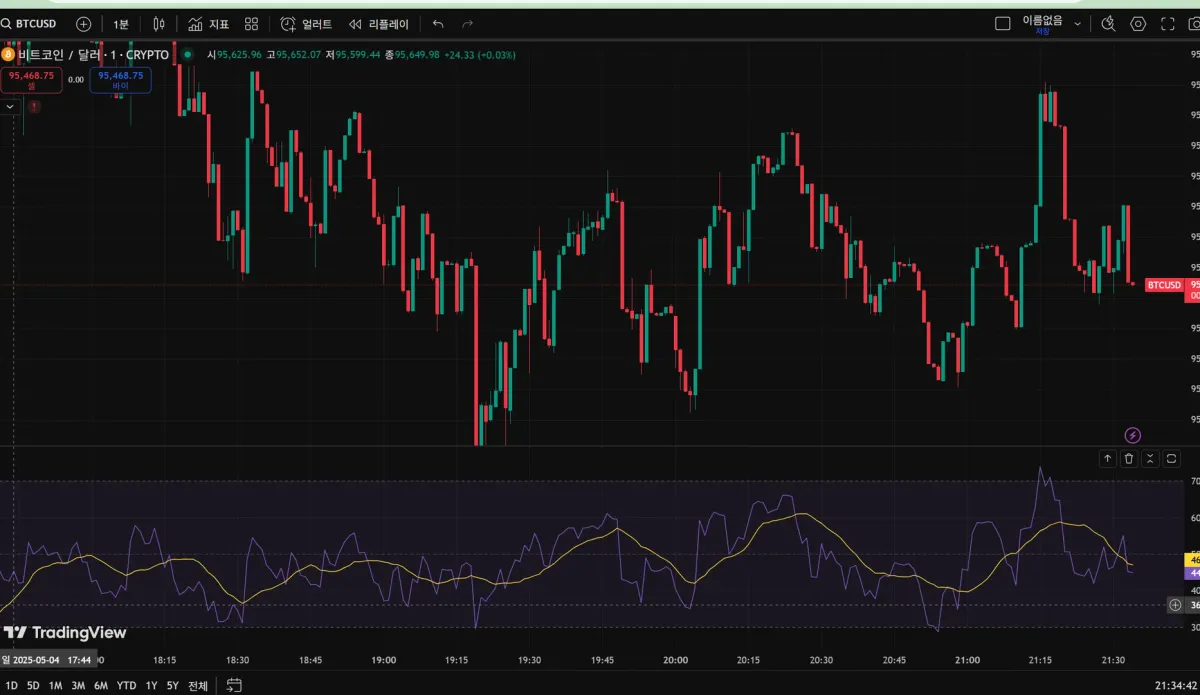Open the 지표 indicators menu
Viewport: 1200px width, 695px height.
coord(208,23)
